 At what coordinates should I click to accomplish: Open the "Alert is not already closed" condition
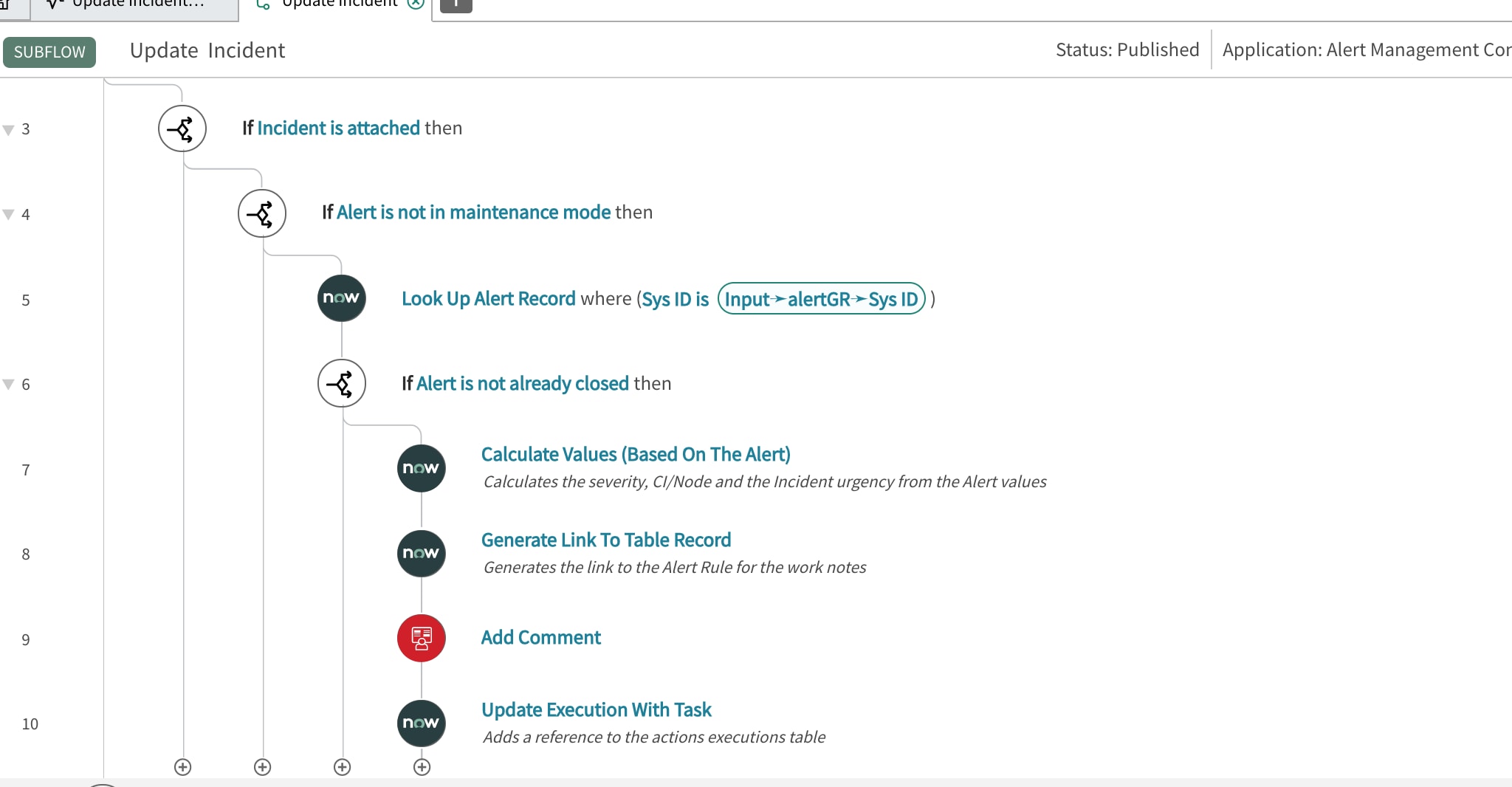(522, 384)
